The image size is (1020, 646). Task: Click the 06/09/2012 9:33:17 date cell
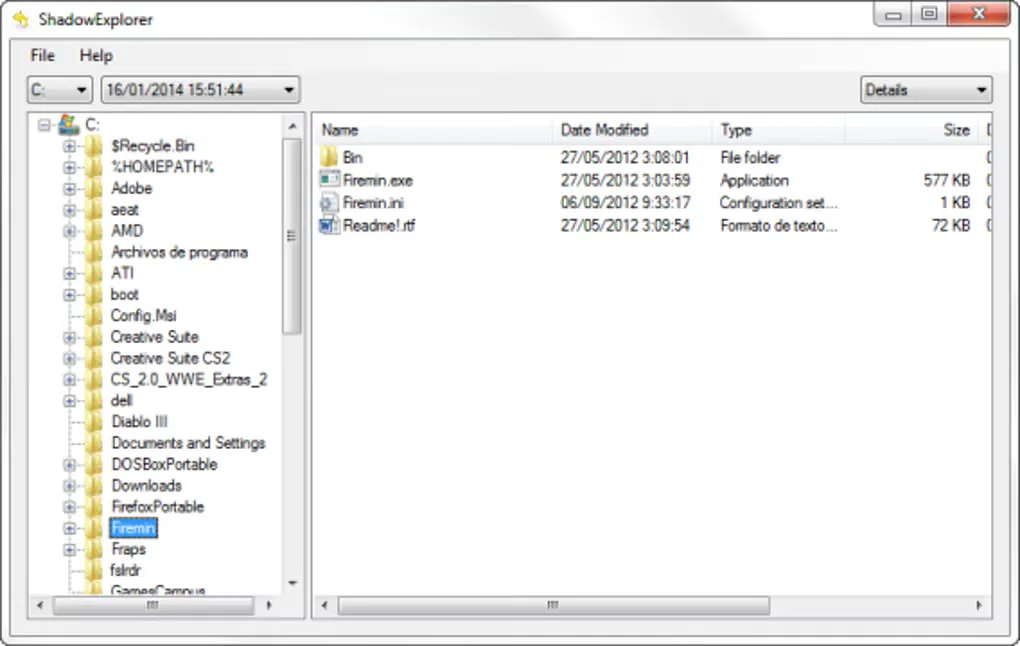(x=625, y=203)
